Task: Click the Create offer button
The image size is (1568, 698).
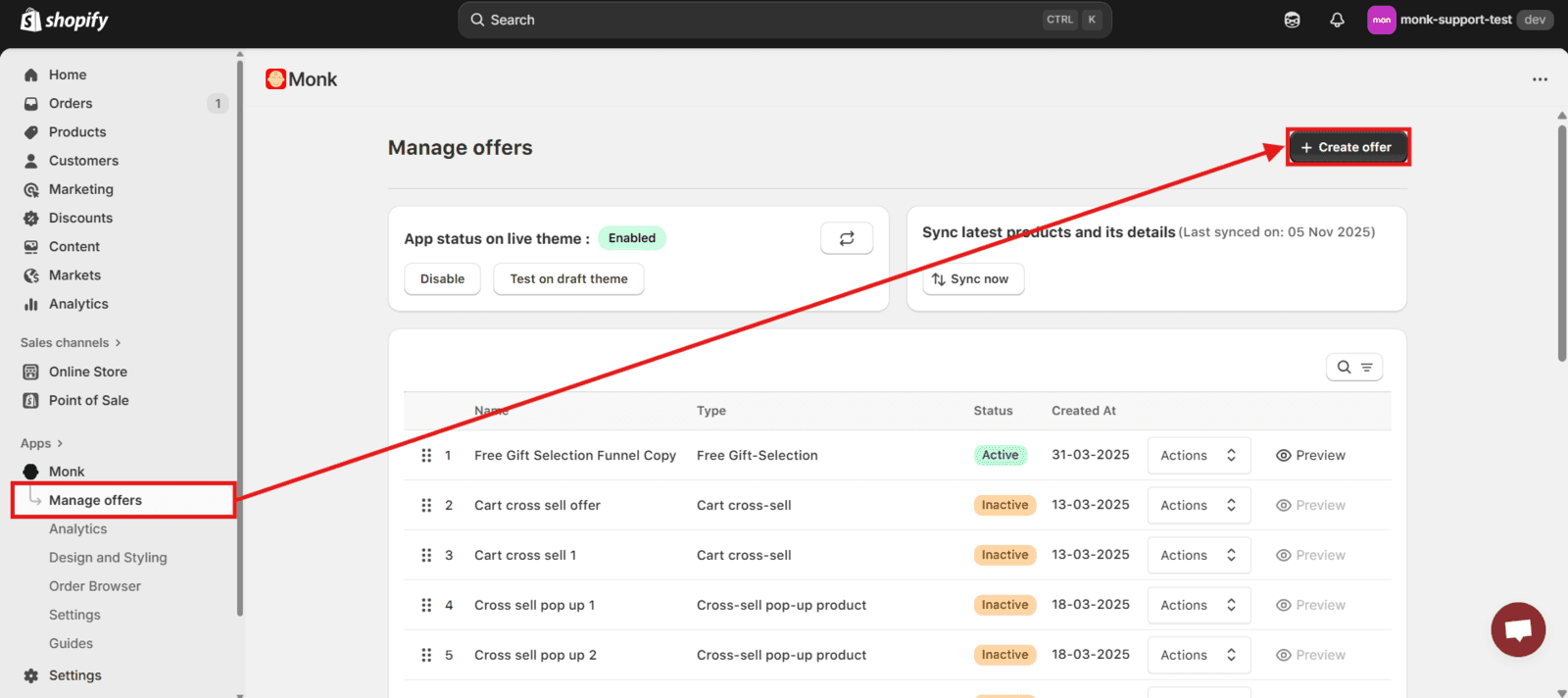Action: pos(1347,147)
